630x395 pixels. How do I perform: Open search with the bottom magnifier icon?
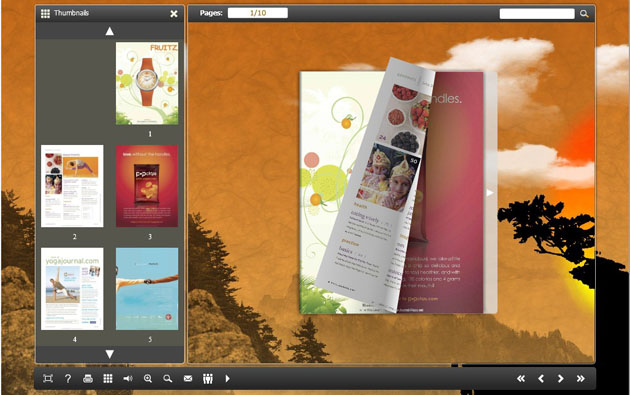(168, 379)
